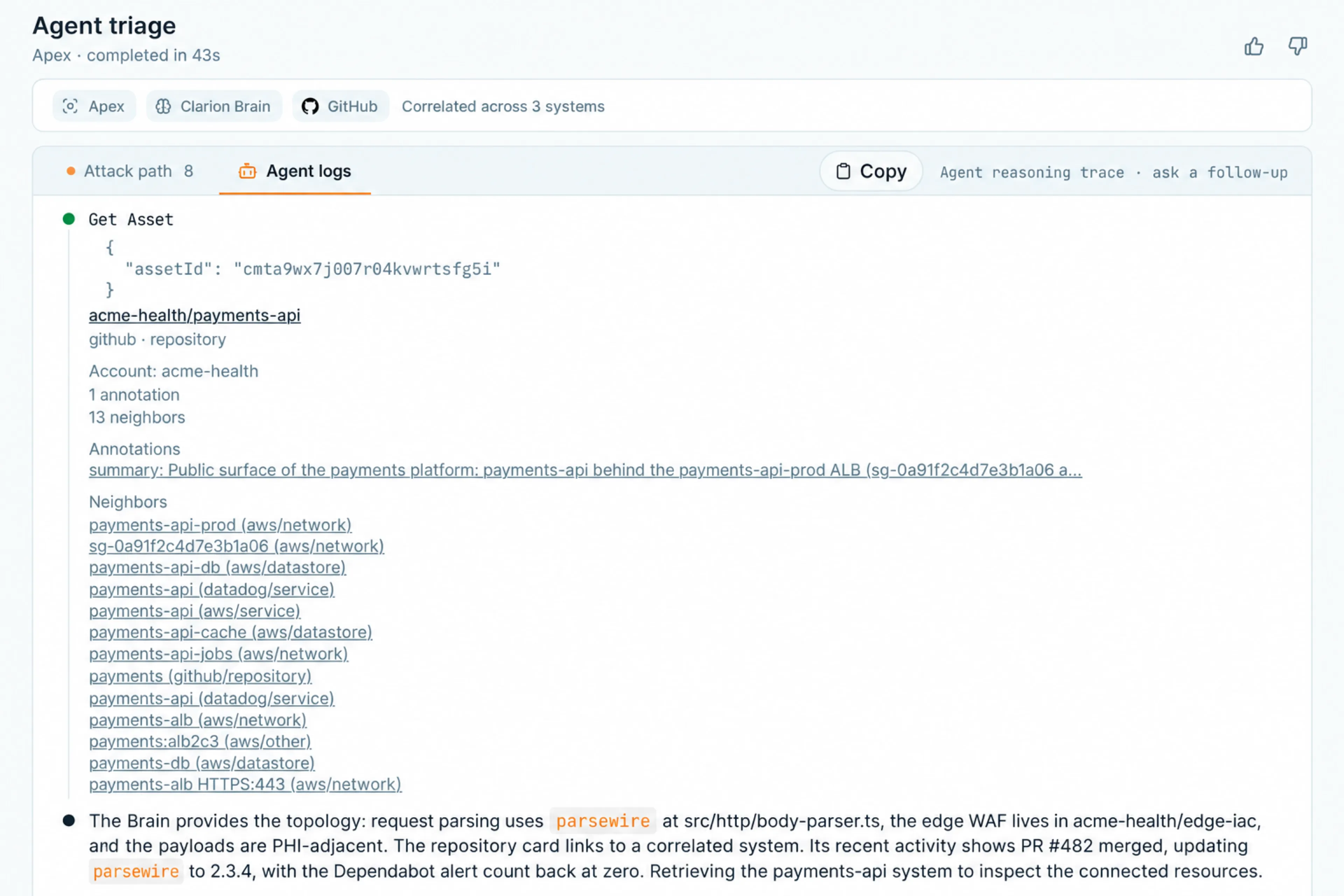Screen dimensions: 1344x896
Task: Click the thumbs down feedback icon
Action: [x=1297, y=46]
